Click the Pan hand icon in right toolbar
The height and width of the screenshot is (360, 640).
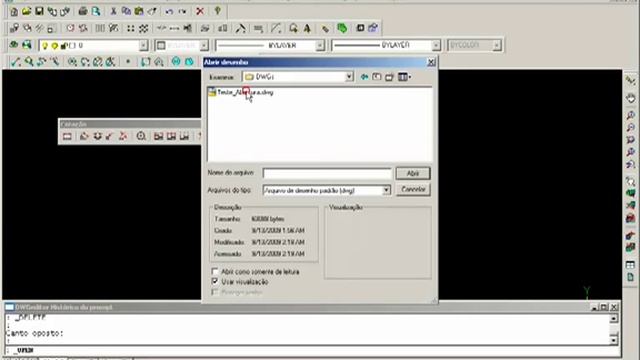[631, 98]
